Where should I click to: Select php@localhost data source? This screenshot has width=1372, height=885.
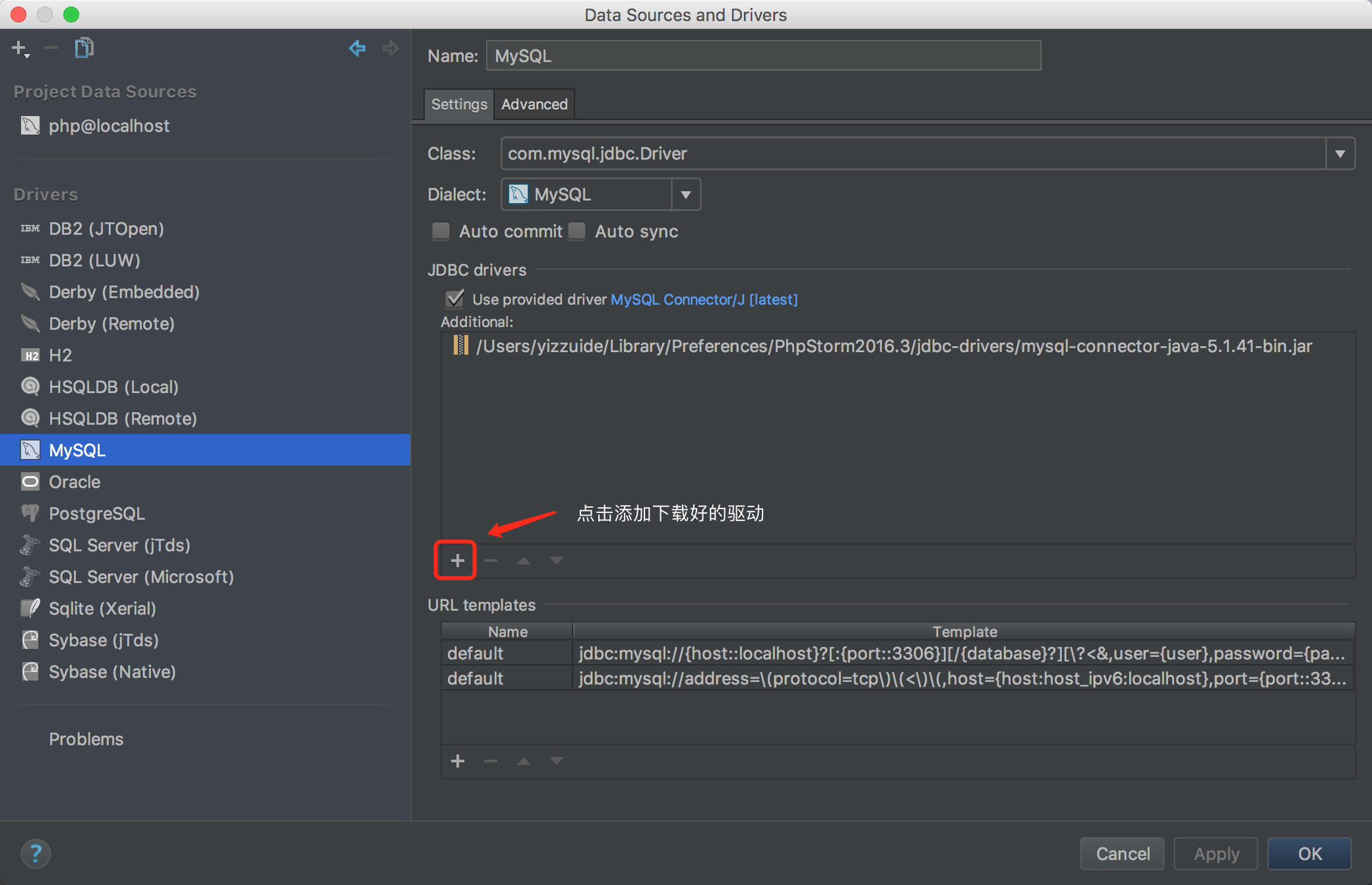pyautogui.click(x=205, y=125)
